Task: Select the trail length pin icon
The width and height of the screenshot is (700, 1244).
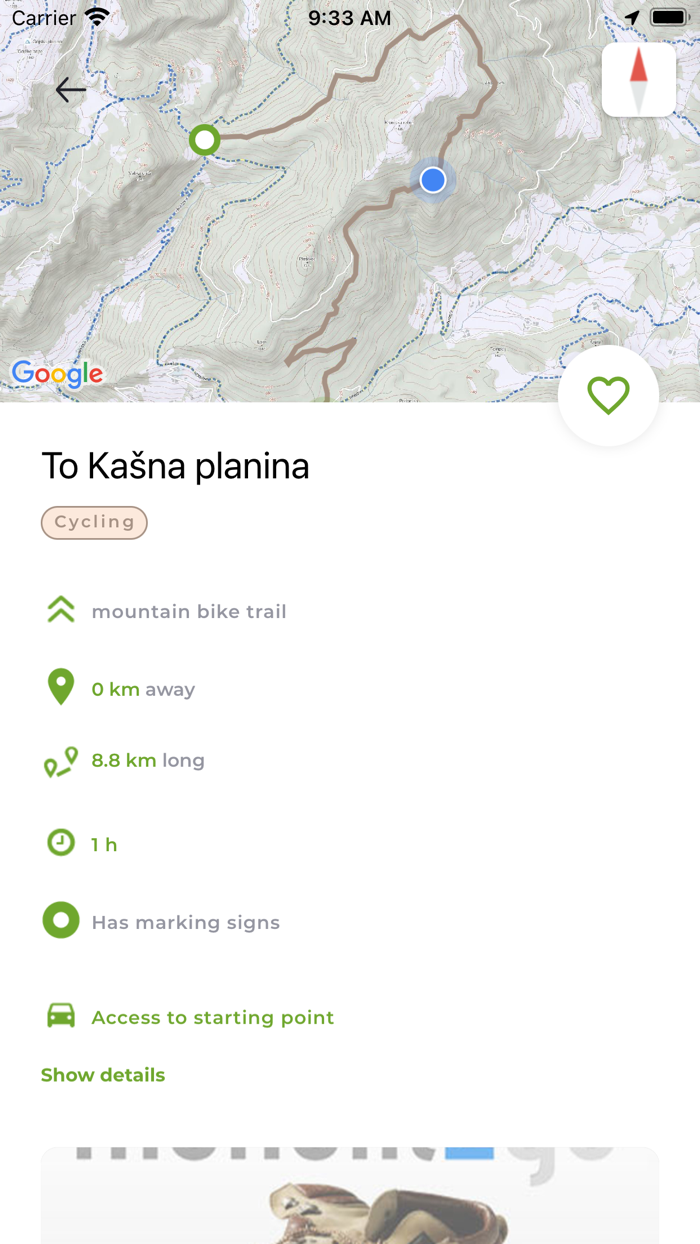Action: (61, 762)
